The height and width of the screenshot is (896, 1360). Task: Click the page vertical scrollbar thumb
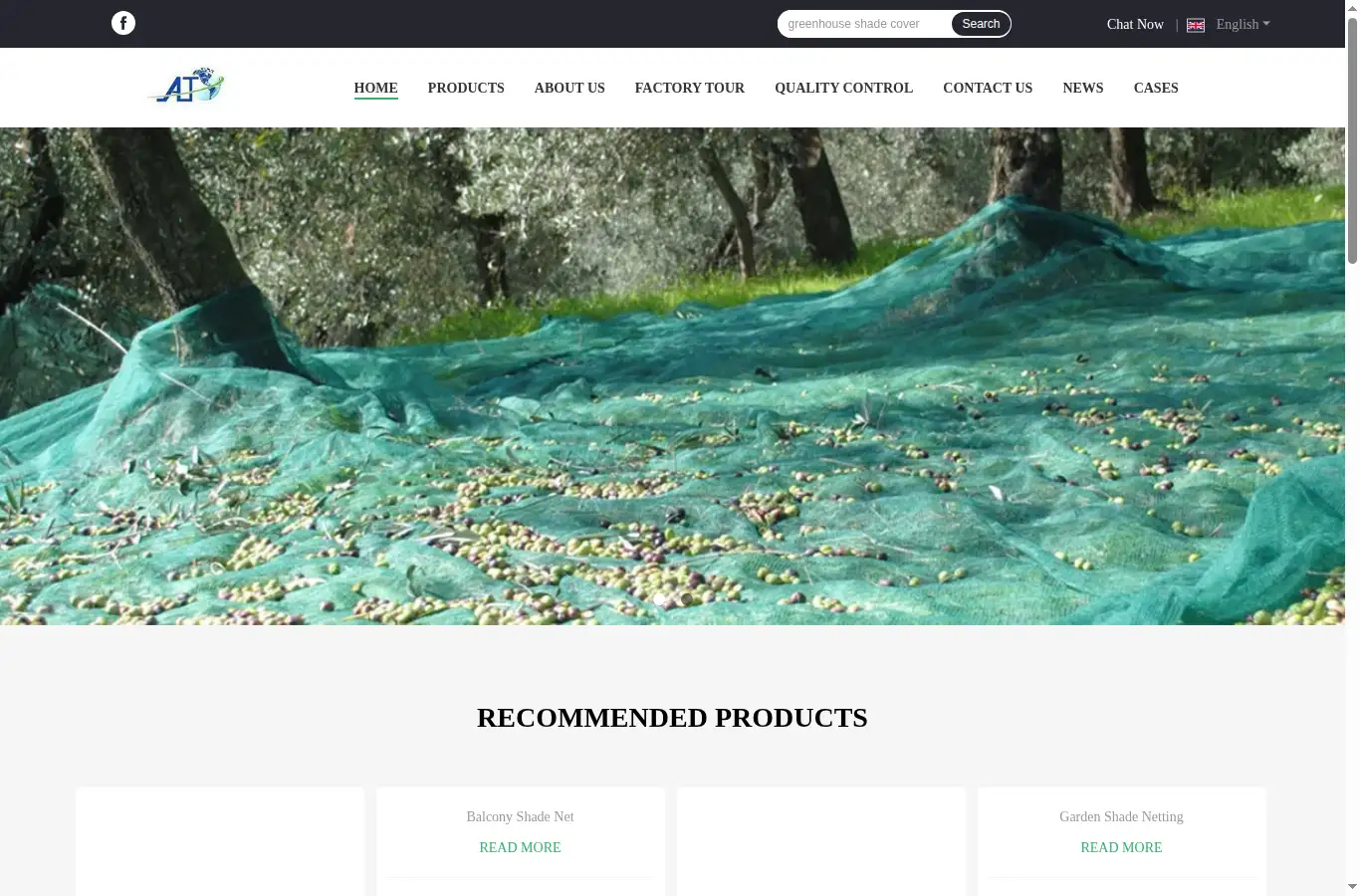(1352, 139)
